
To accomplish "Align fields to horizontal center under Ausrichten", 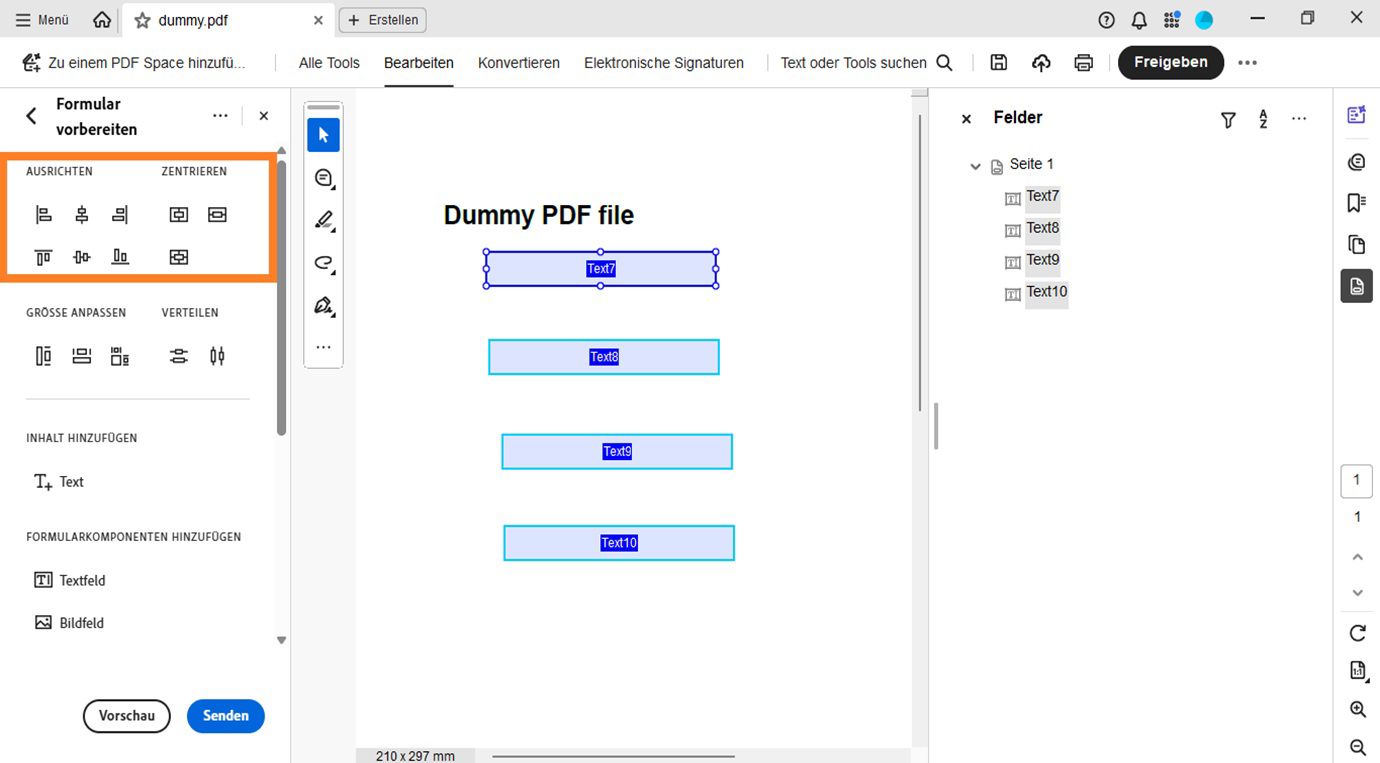I will (82, 214).
